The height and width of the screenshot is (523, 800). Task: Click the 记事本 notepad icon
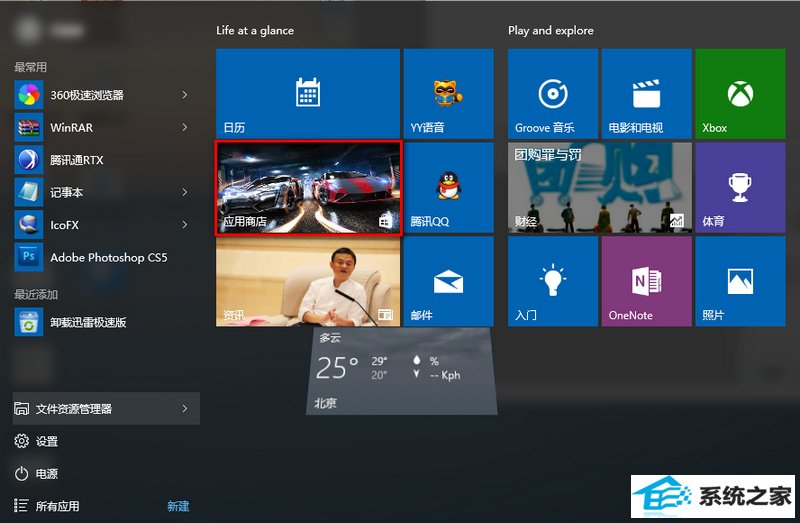click(29, 192)
